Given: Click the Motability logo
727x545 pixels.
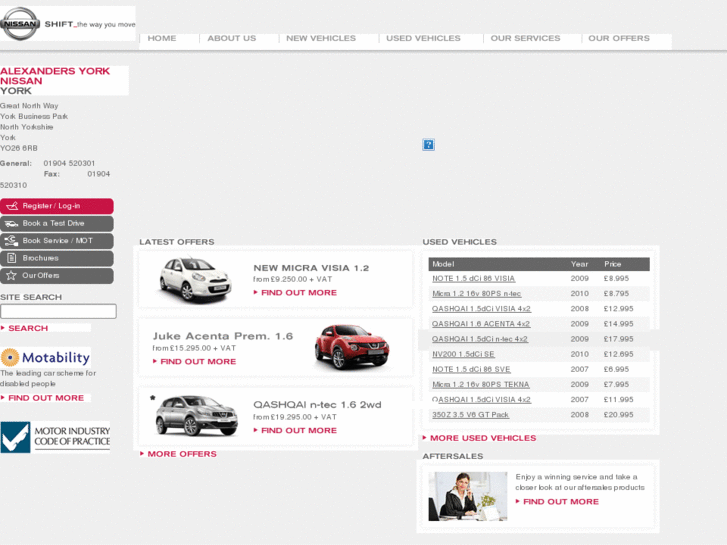Looking at the screenshot, I should [45, 358].
